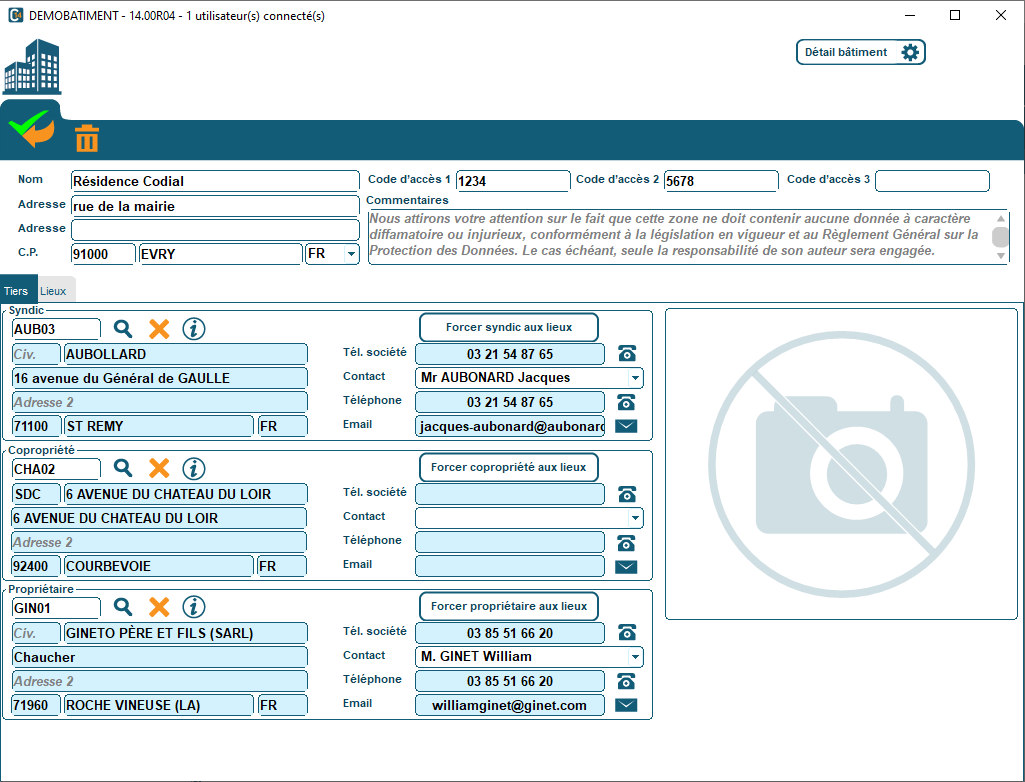Screen dimensions: 1025x782
Task: Expand the copropriété Contact dropdown
Action: [635, 518]
